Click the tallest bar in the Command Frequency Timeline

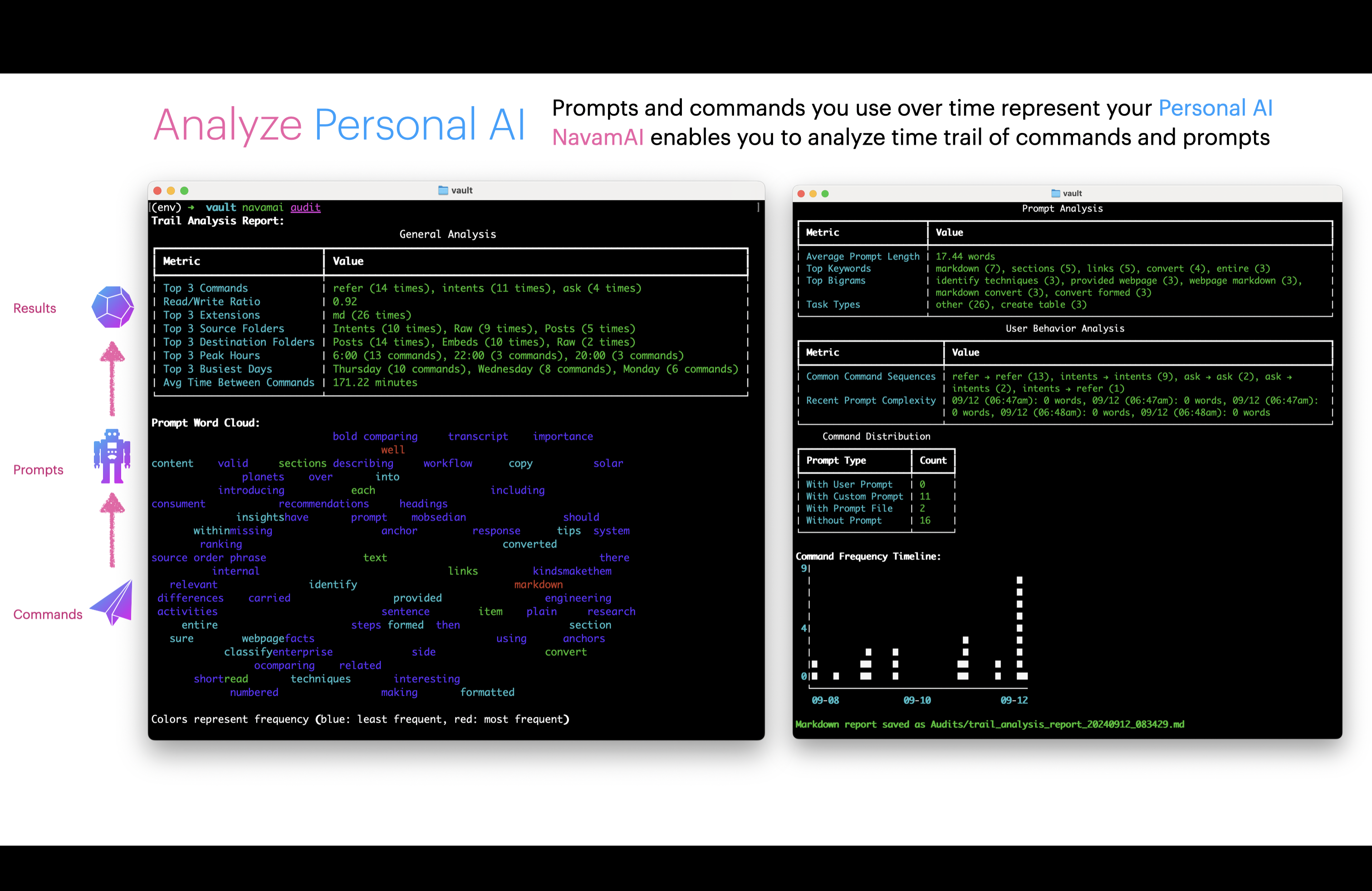(x=1019, y=628)
